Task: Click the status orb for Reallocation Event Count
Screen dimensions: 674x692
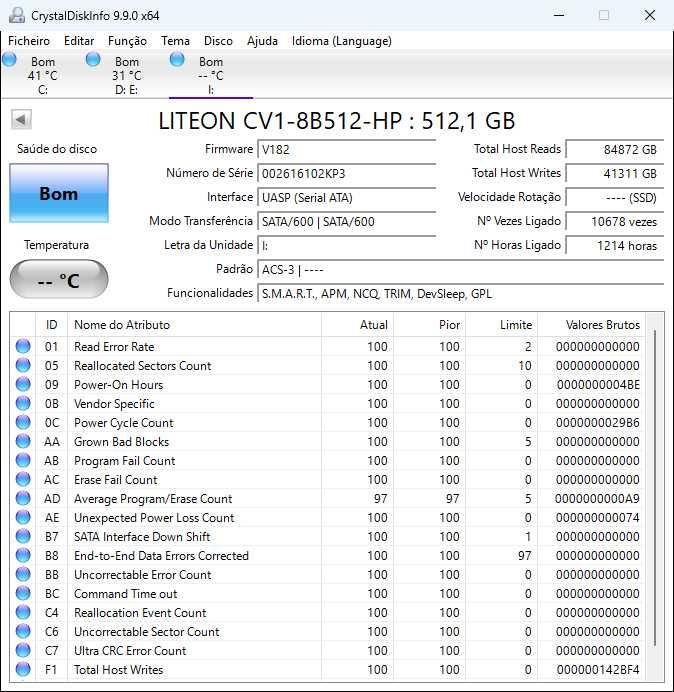Action: click(x=23, y=613)
